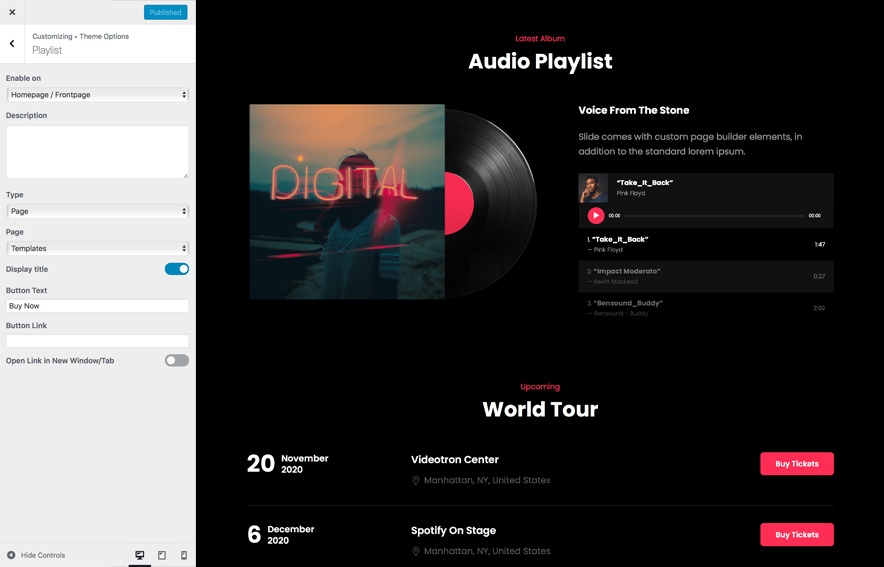This screenshot has width=884, height=567.
Task: Click the "20 November 2020" date
Action: [288, 464]
